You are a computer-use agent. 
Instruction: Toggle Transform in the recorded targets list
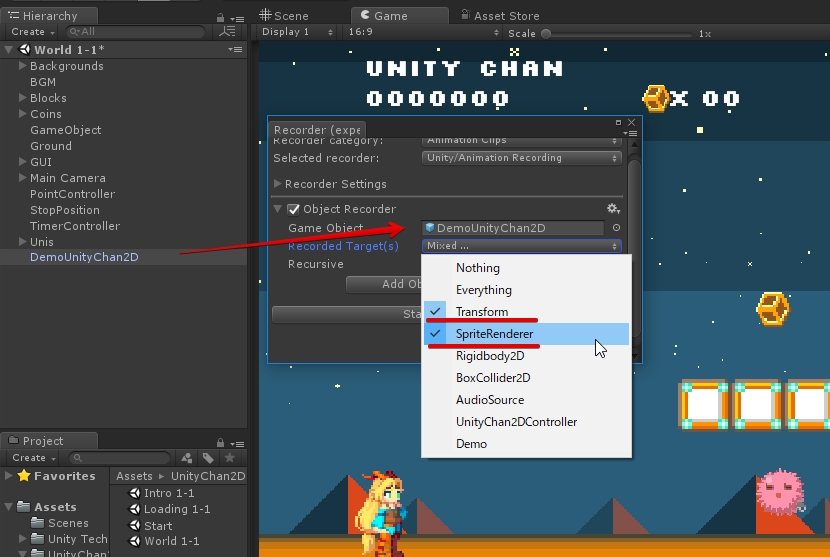pyautogui.click(x=526, y=312)
